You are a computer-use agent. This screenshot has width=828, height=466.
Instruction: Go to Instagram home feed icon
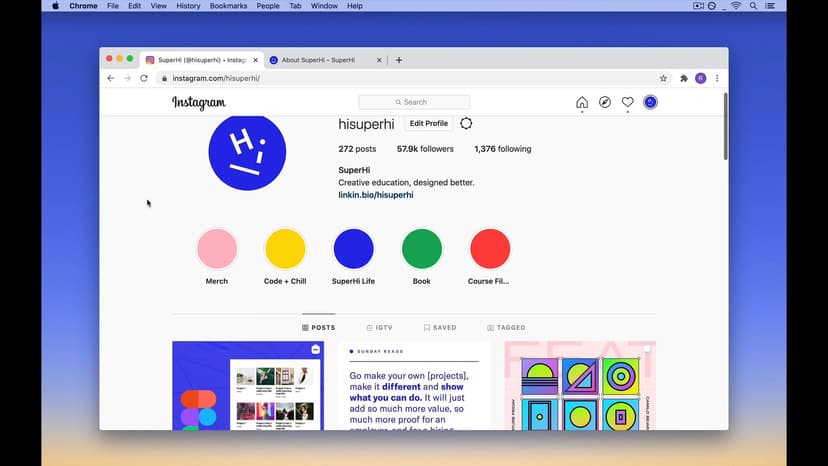coord(582,102)
